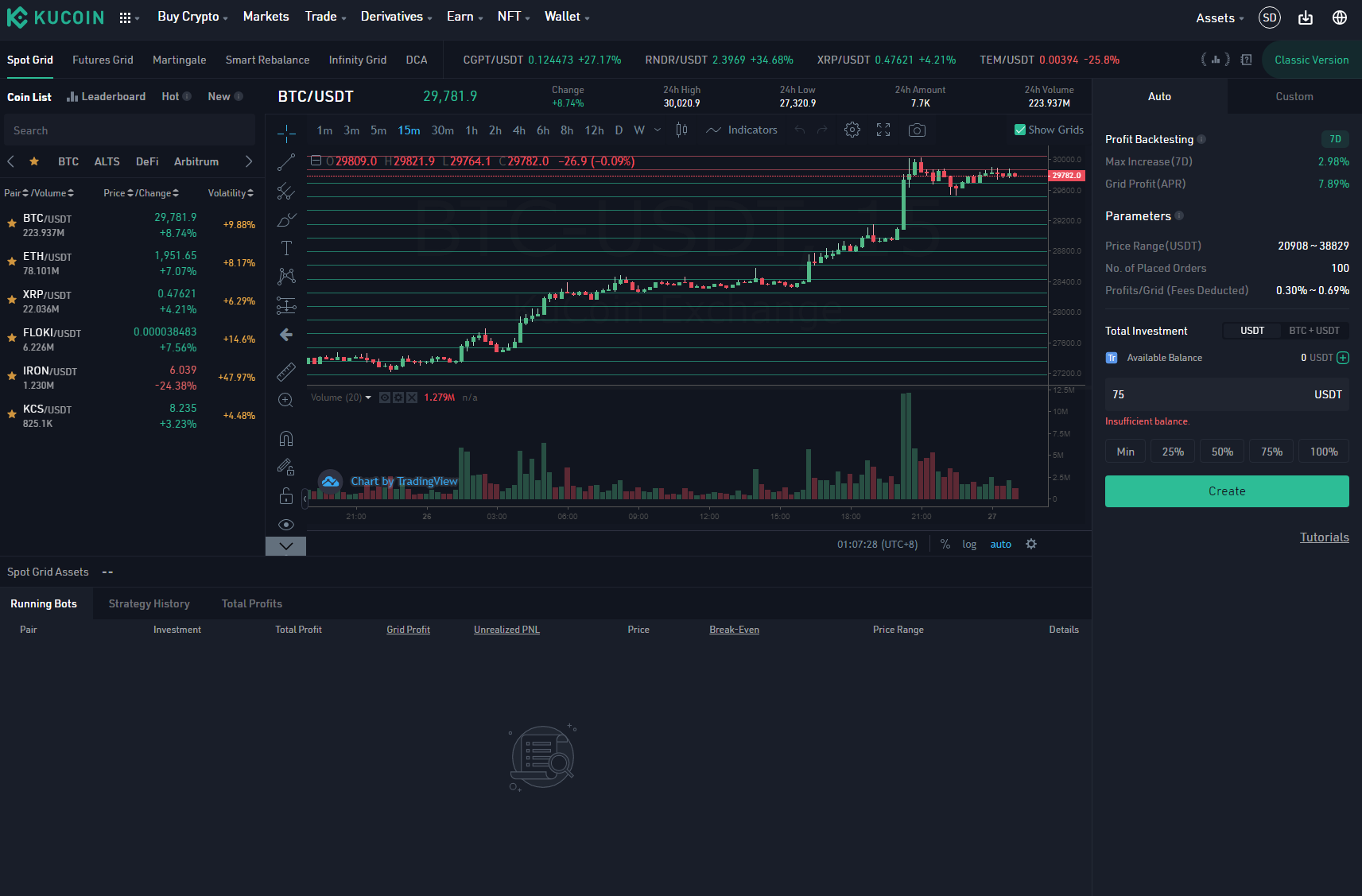The width and height of the screenshot is (1362, 896).
Task: Toggle stay in drawing mode pencil-lock
Action: pyautogui.click(x=286, y=467)
